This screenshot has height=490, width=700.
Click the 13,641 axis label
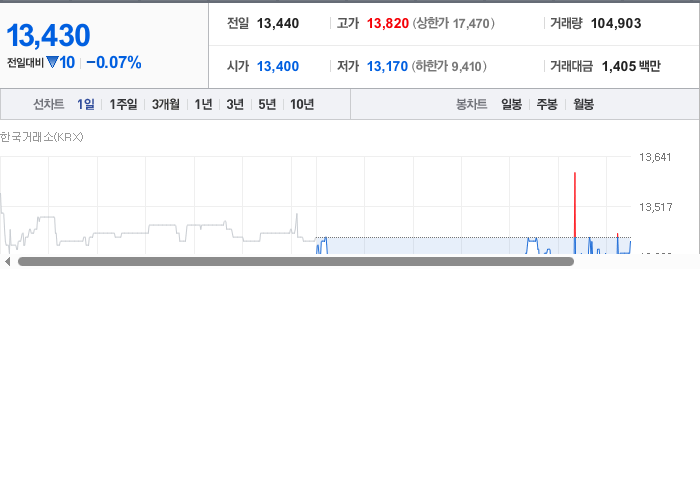tap(655, 157)
